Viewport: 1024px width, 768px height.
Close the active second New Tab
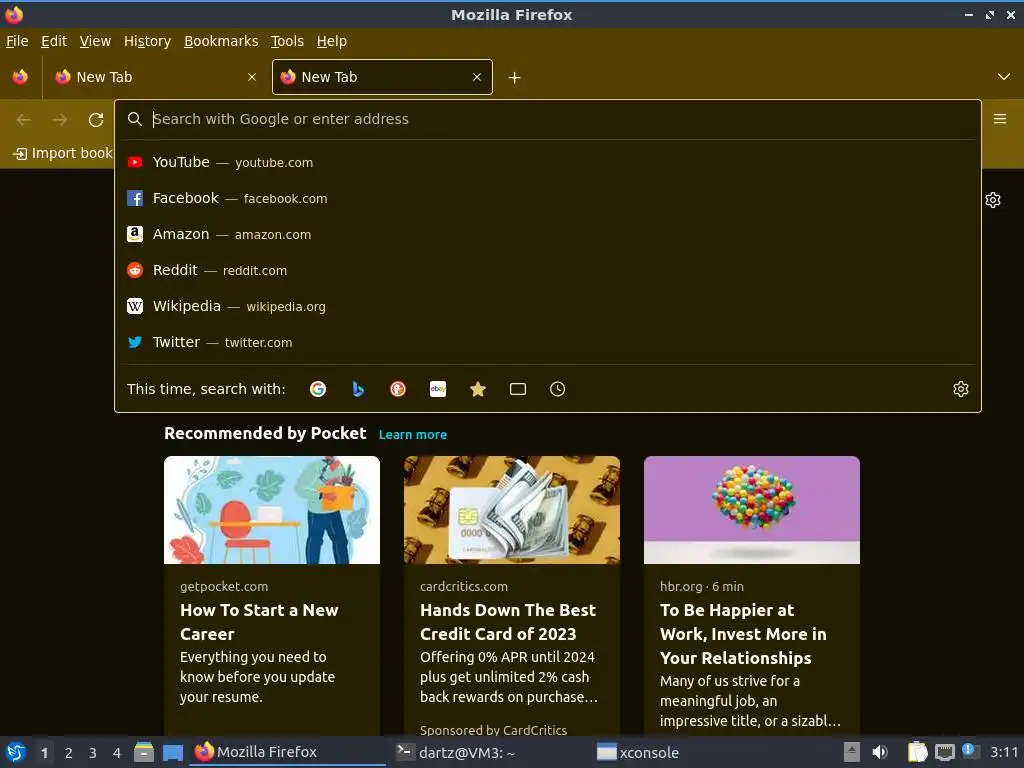point(477,77)
